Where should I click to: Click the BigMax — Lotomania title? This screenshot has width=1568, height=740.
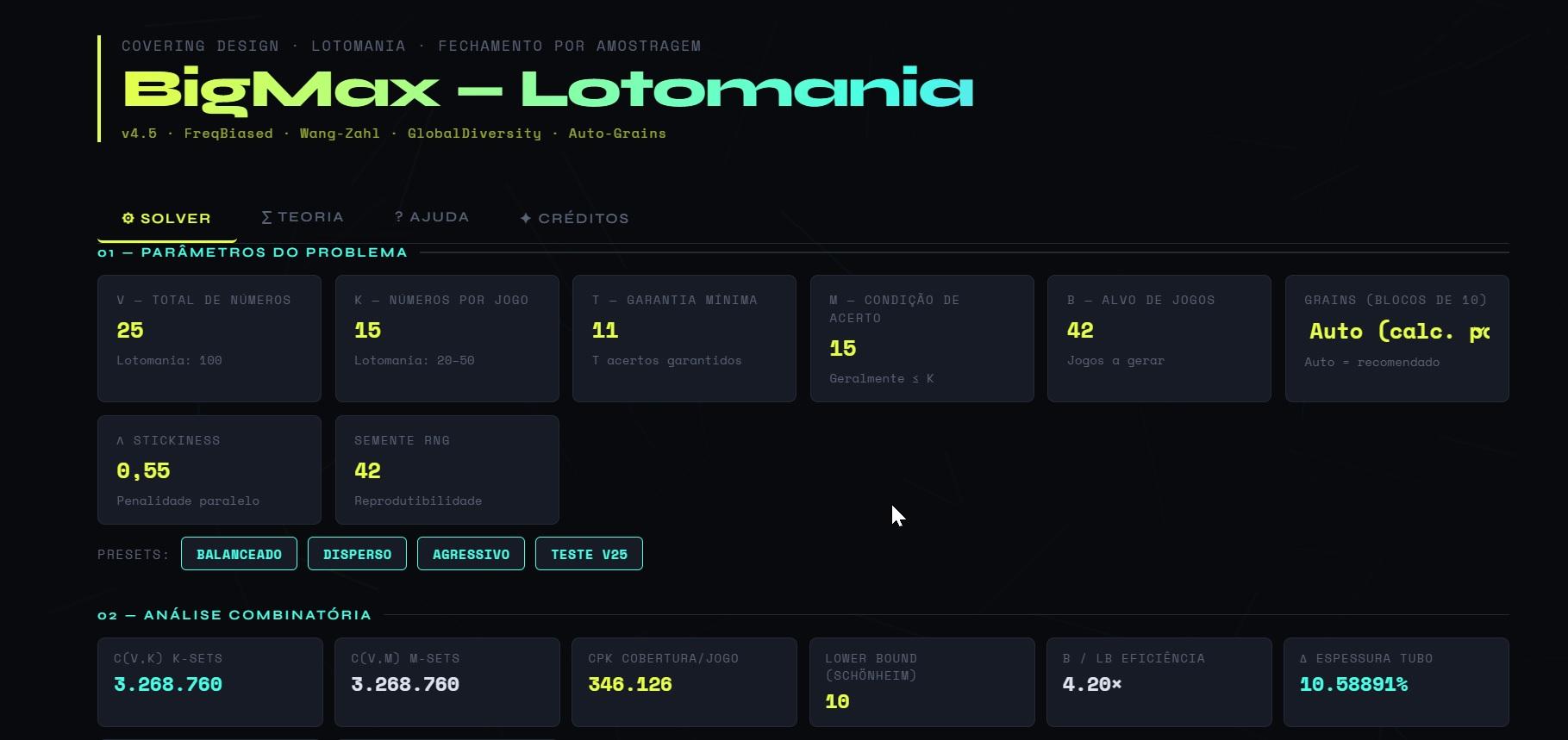pos(548,90)
